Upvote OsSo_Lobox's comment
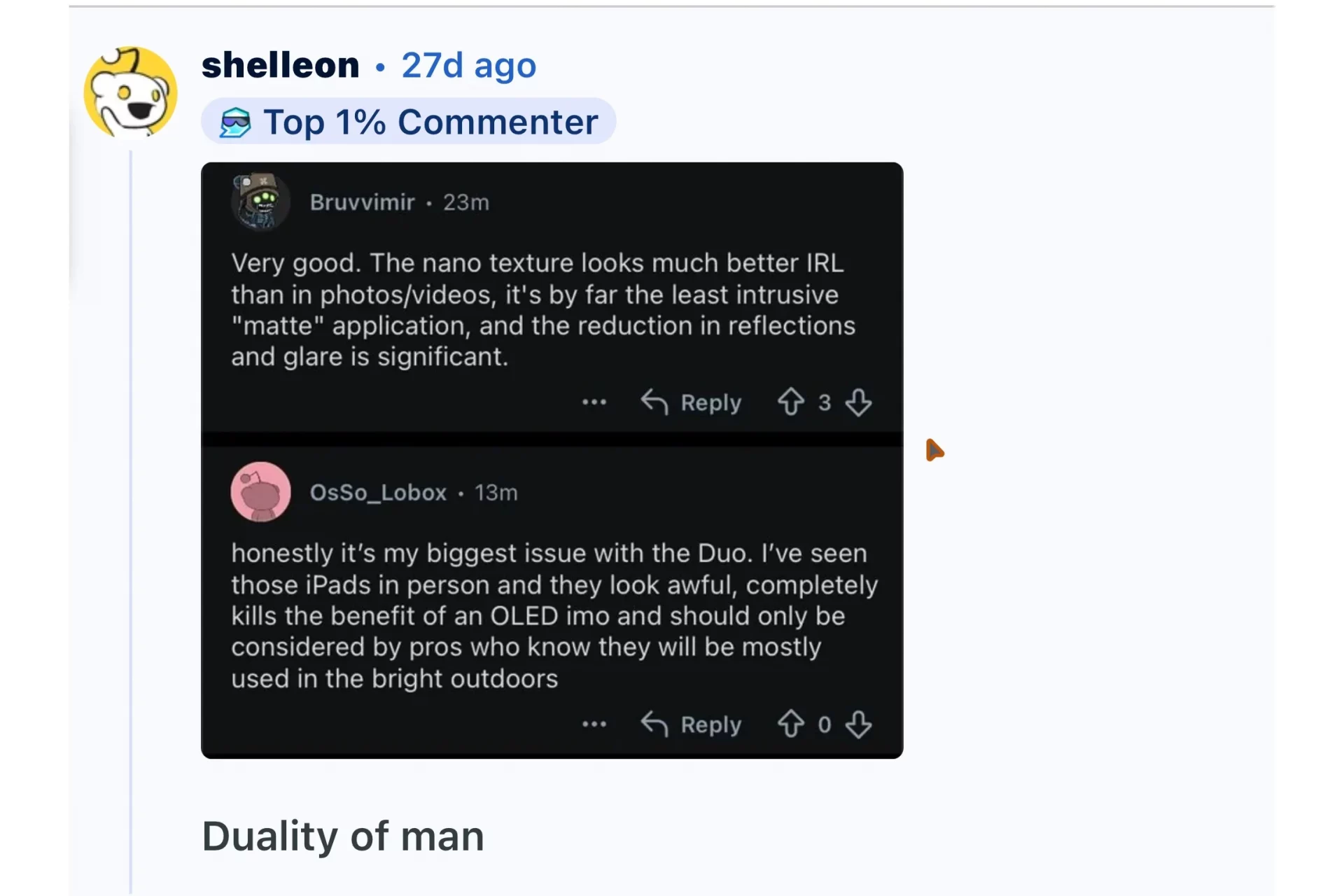Screen dimensions: 1344x896 tap(791, 724)
